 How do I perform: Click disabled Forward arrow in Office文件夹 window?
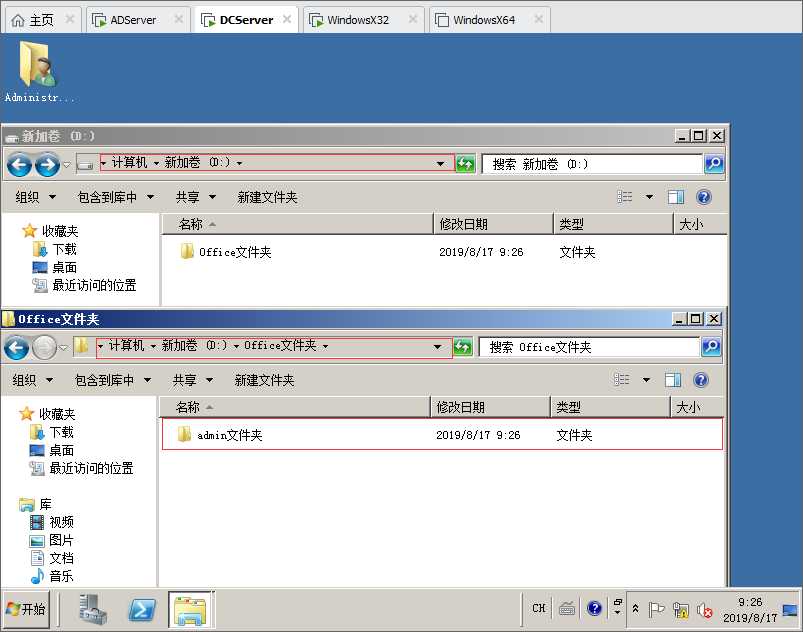pos(44,348)
